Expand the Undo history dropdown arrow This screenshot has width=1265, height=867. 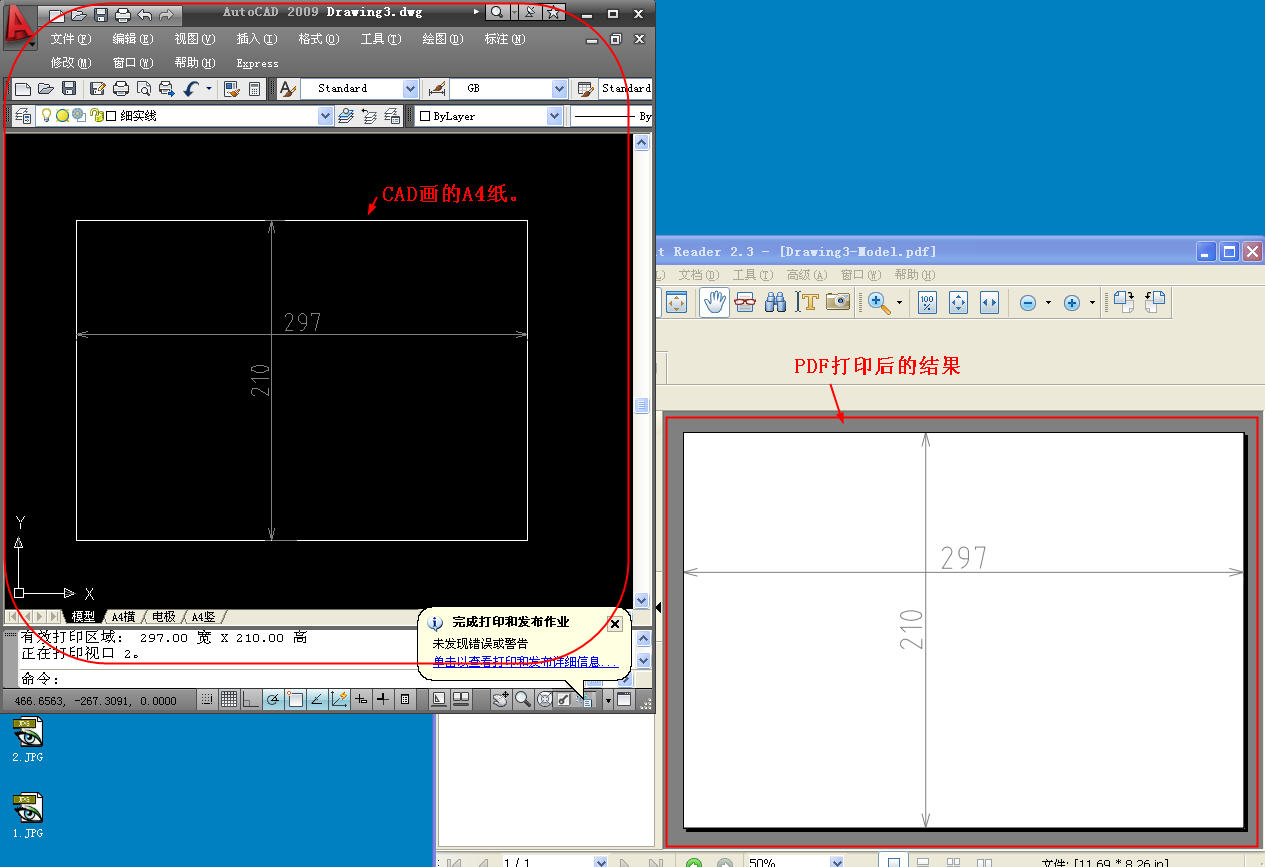[x=209, y=89]
